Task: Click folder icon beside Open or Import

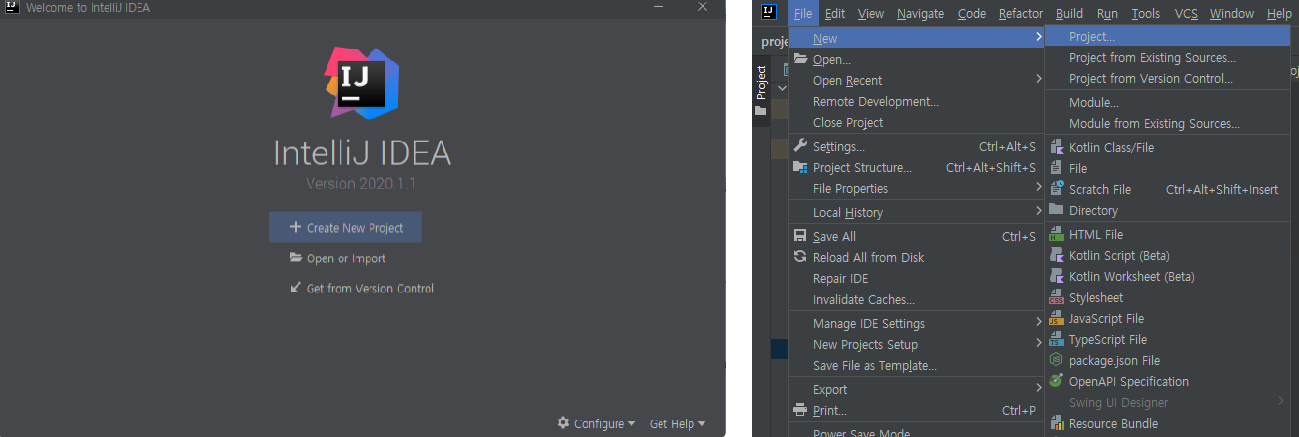Action: (x=295, y=257)
